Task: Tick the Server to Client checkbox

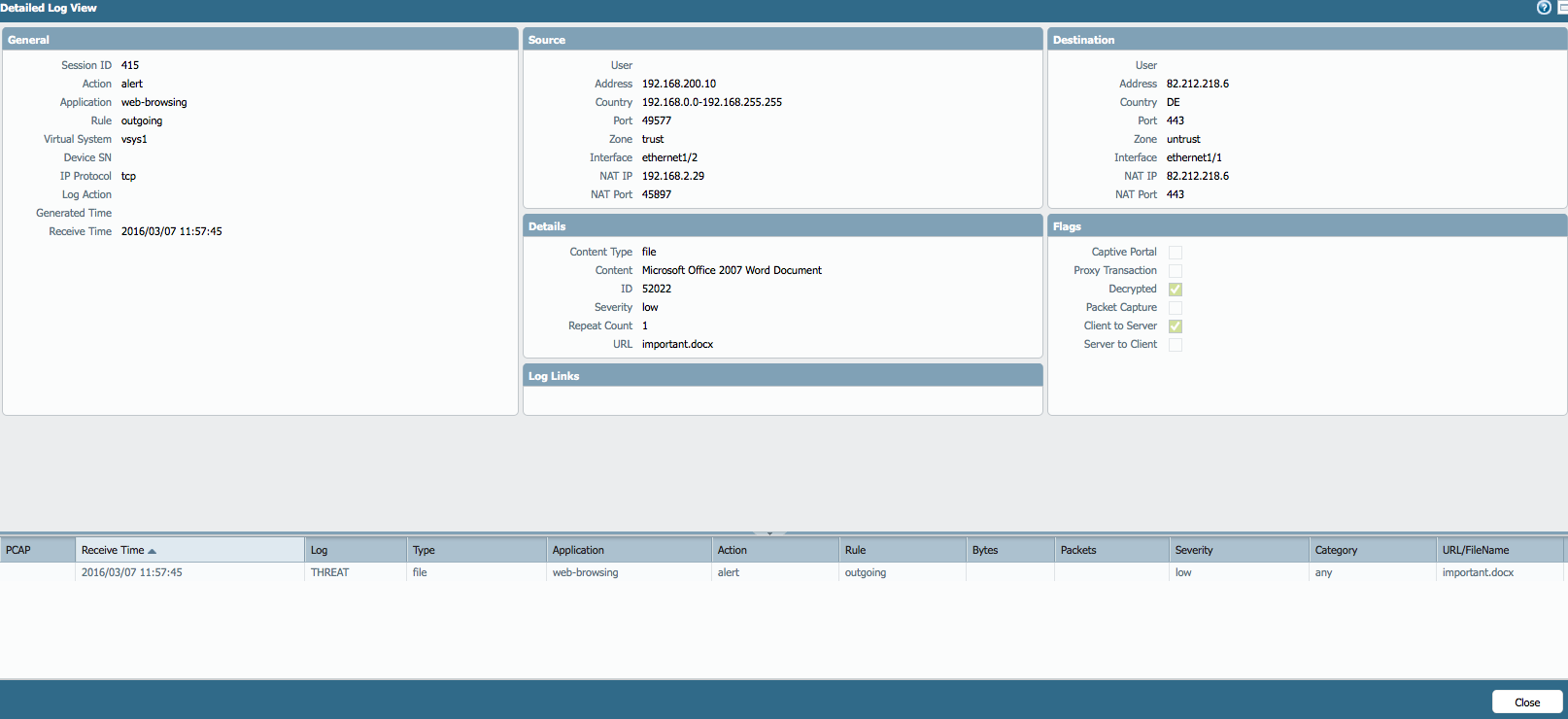Action: click(x=1176, y=345)
